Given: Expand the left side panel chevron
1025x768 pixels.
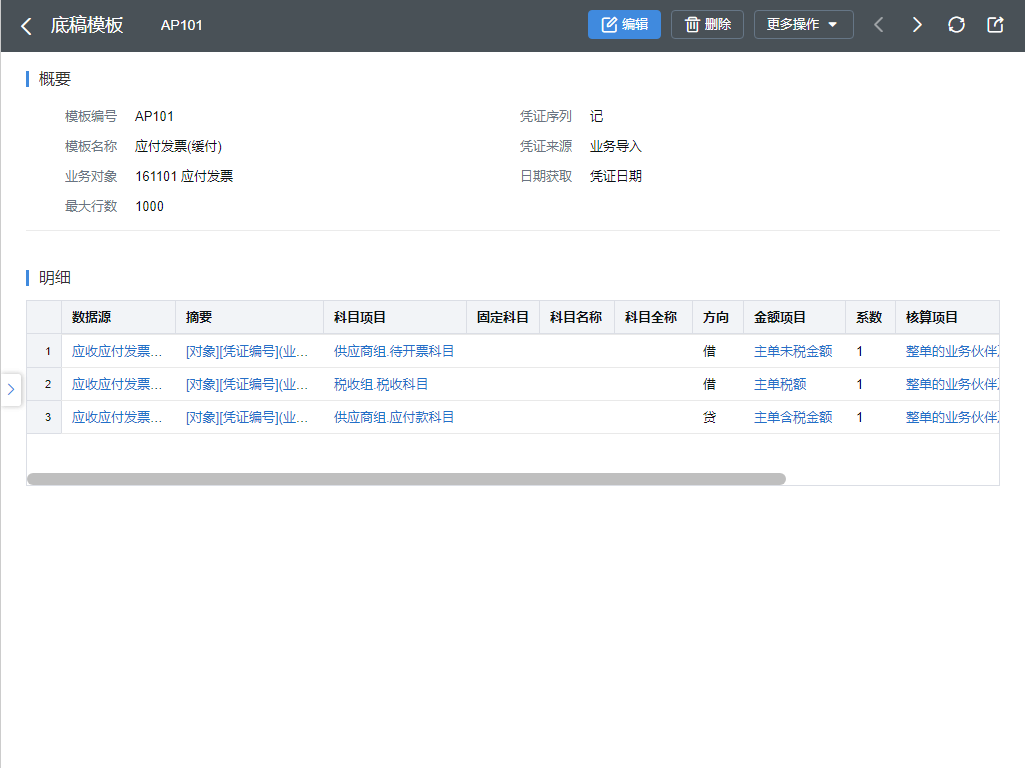Looking at the screenshot, I should (10, 390).
